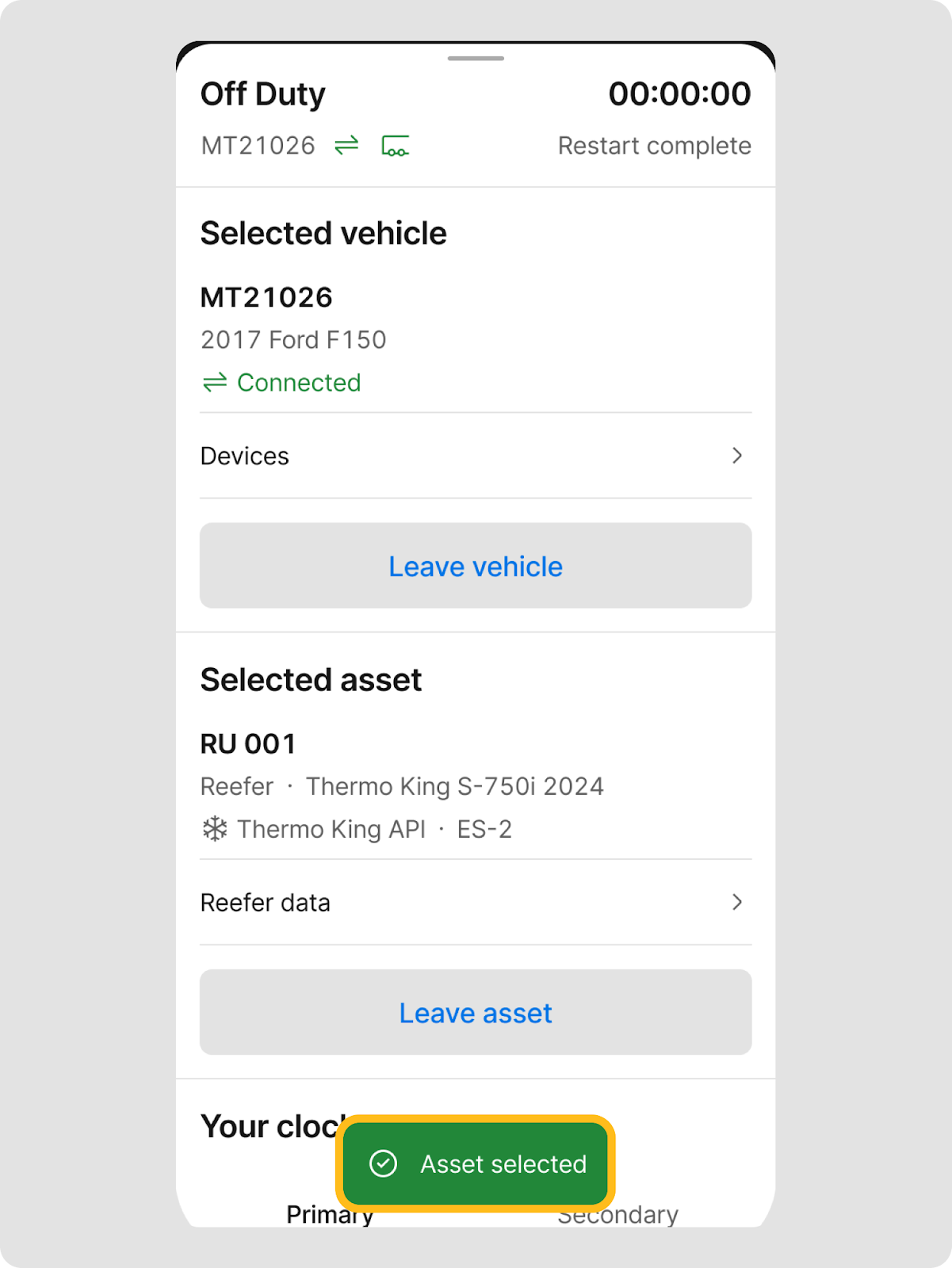Tap the Restart complete status text
The height and width of the screenshot is (1268, 952).
tap(654, 146)
